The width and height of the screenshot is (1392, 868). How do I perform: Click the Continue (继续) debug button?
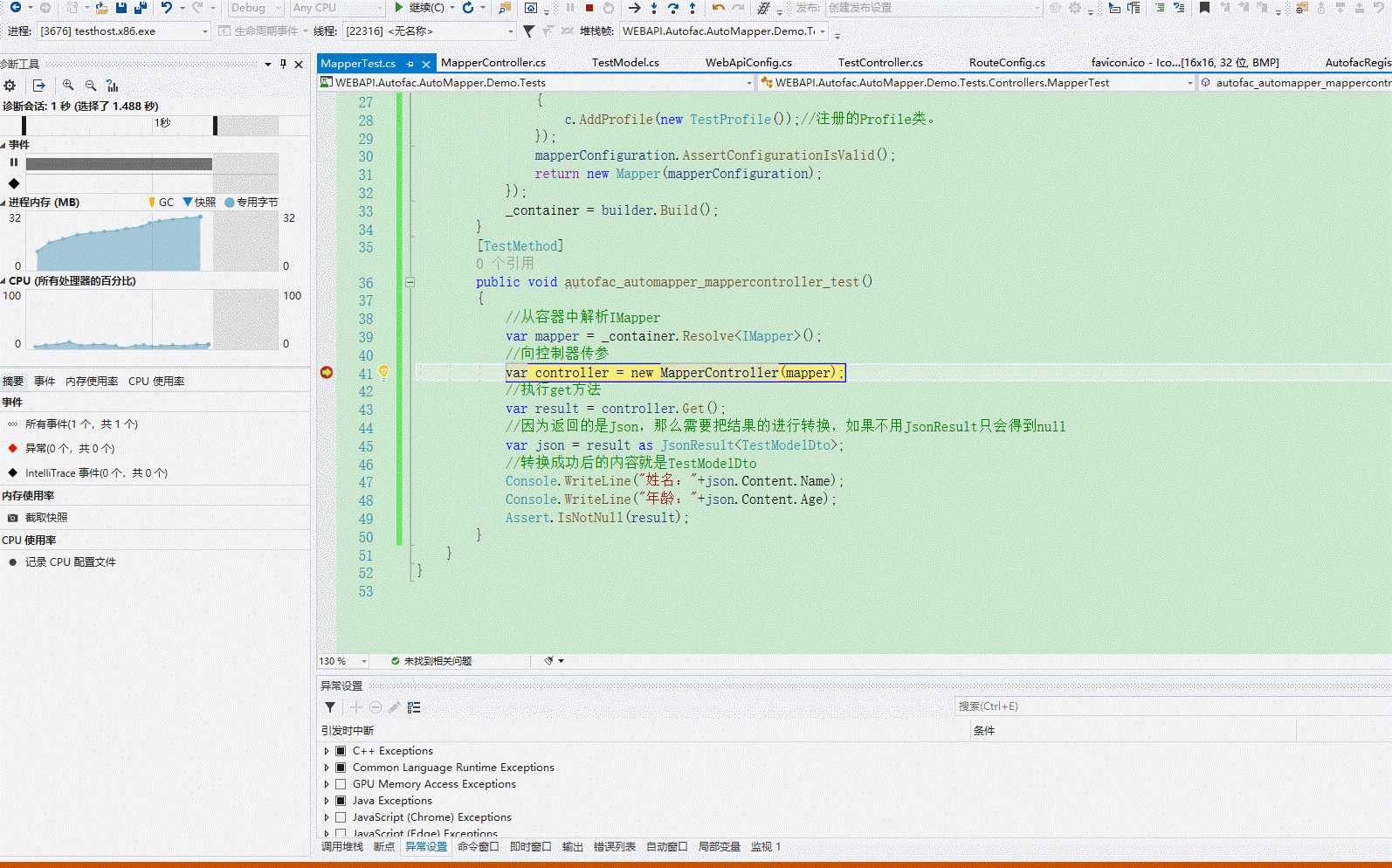coord(418,8)
